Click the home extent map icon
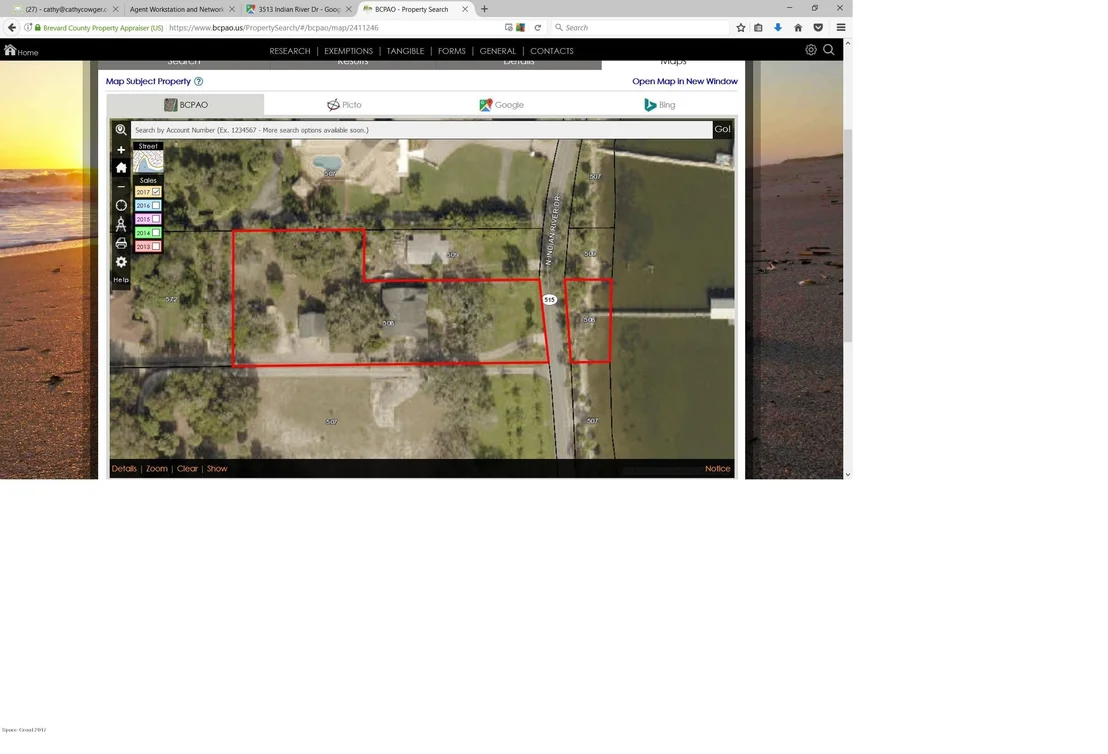 [121, 168]
